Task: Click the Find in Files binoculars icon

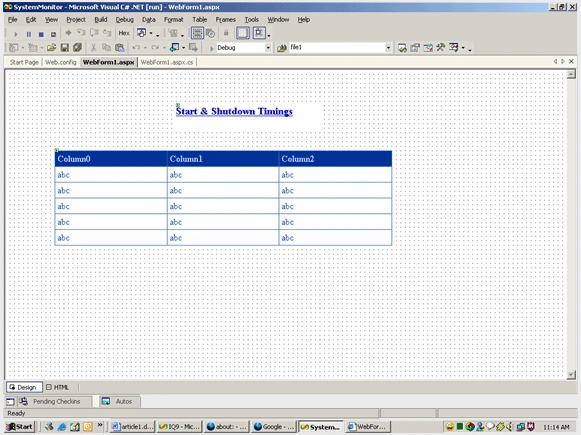Action: pyautogui.click(x=282, y=48)
